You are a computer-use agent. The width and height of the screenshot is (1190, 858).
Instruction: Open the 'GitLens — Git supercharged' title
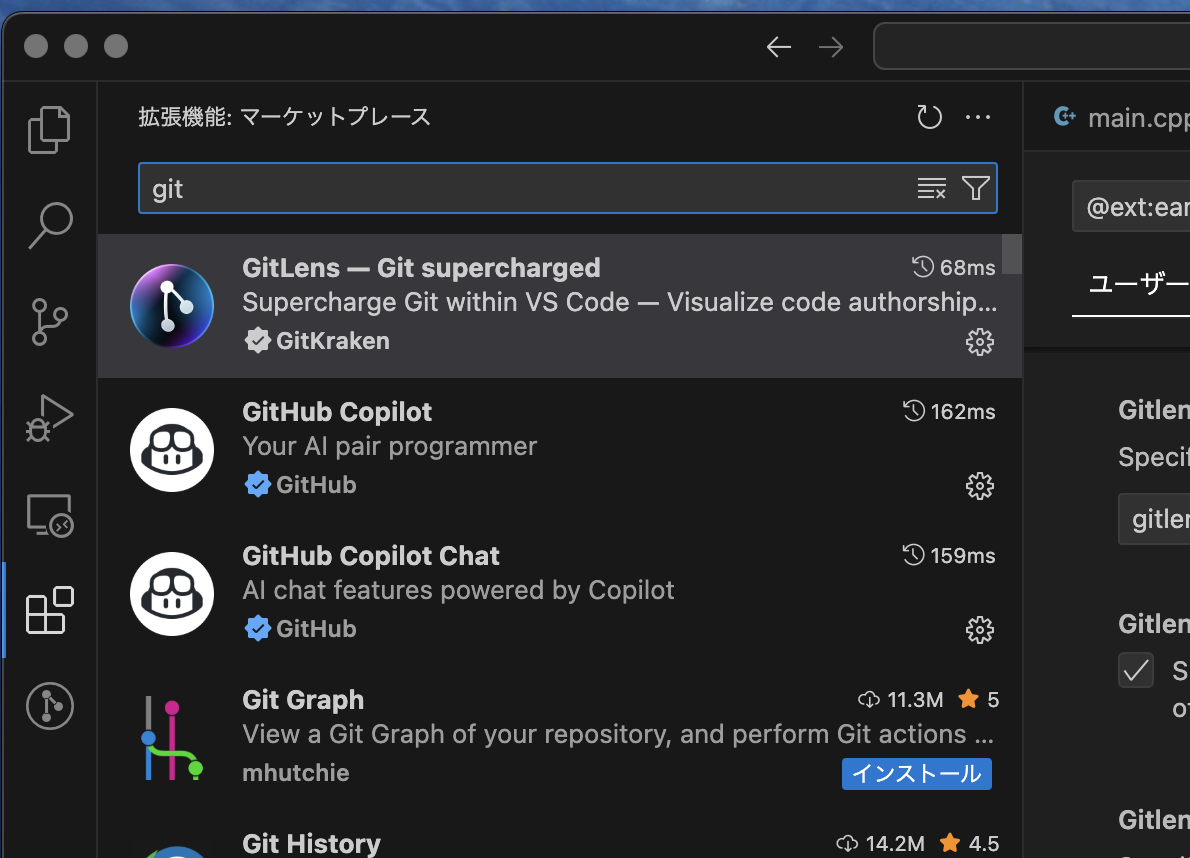point(421,268)
